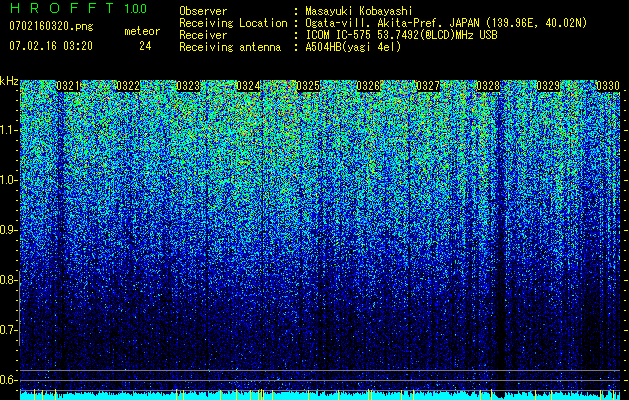Viewport: 629px width, 400px height.
Task: Click the 'Observer' field label
Action: [203, 11]
